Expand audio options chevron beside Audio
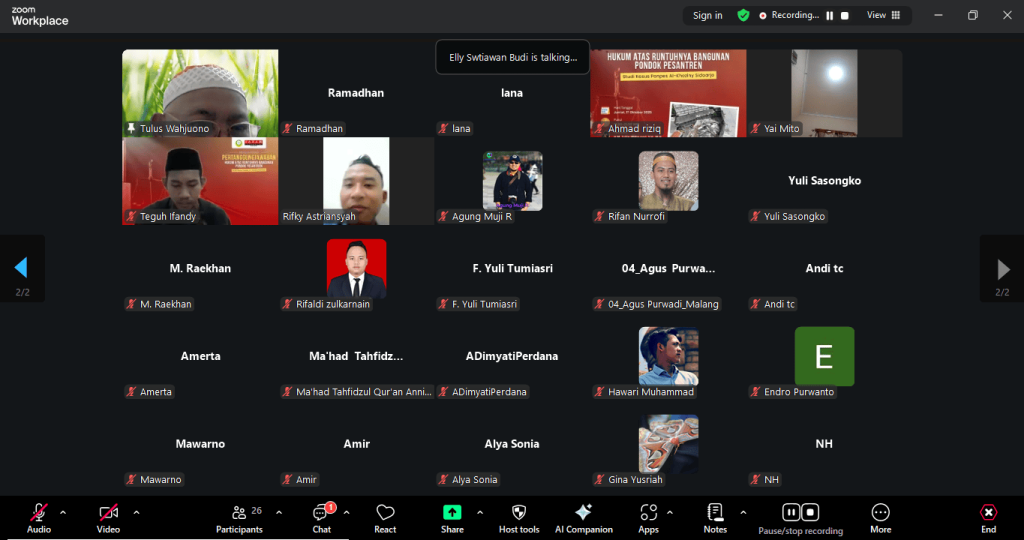 [x=63, y=512]
